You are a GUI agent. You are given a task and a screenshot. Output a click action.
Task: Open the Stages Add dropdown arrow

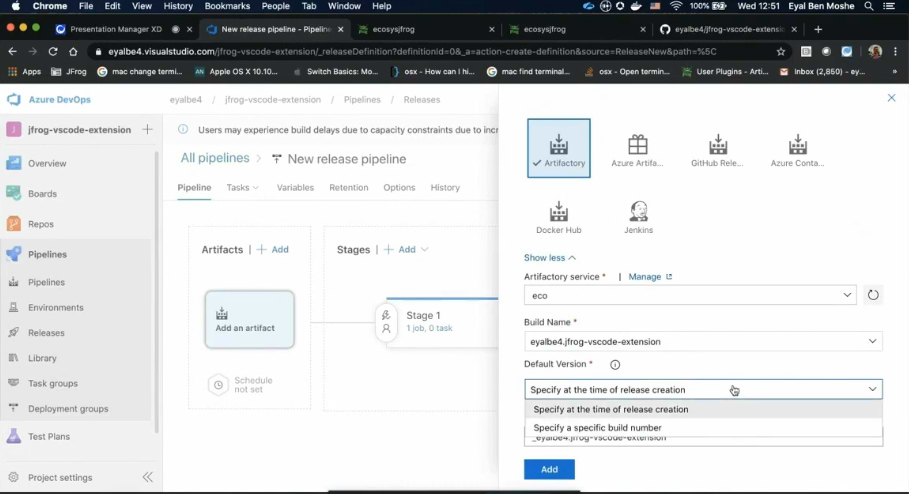click(x=425, y=249)
